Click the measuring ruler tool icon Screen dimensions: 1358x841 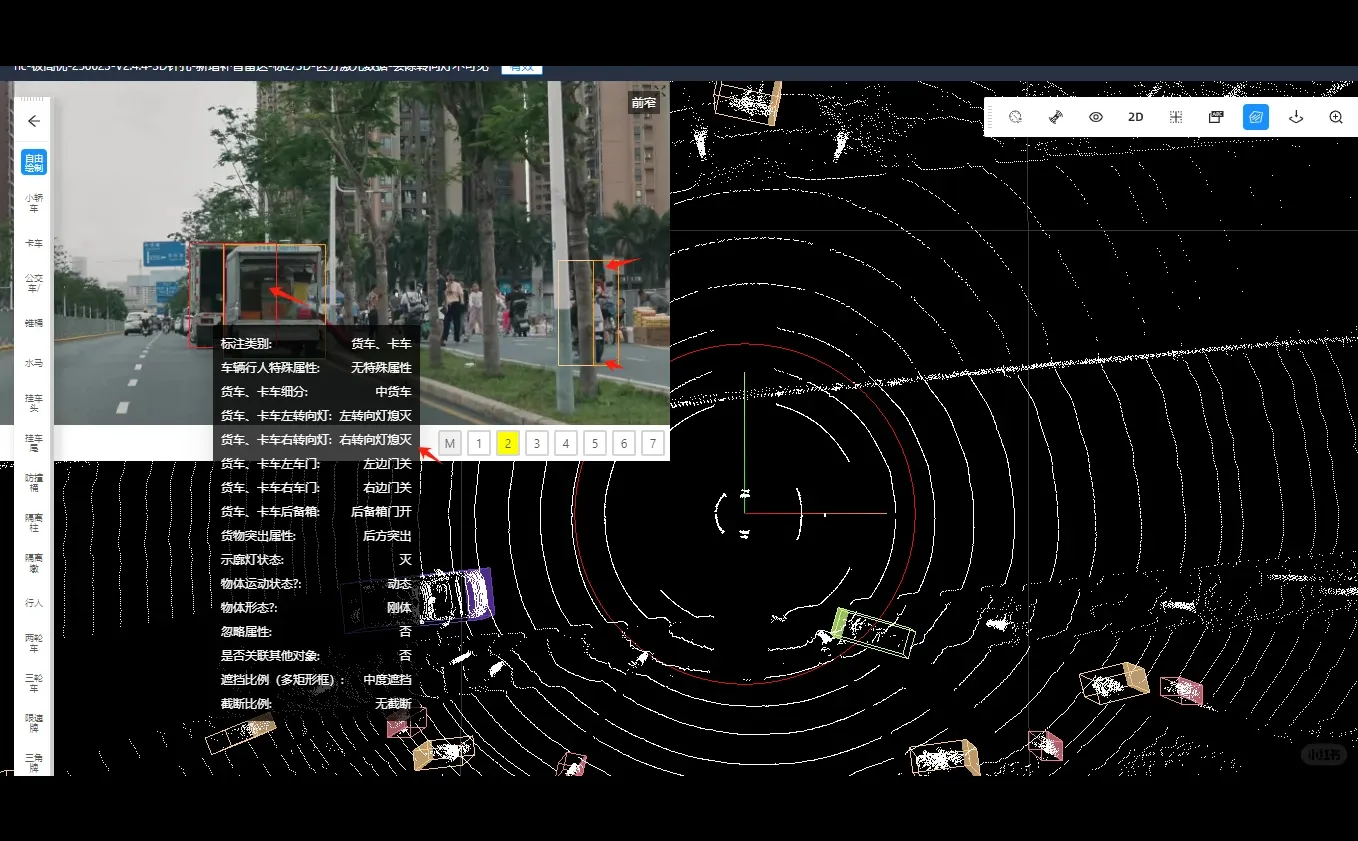click(x=1056, y=117)
